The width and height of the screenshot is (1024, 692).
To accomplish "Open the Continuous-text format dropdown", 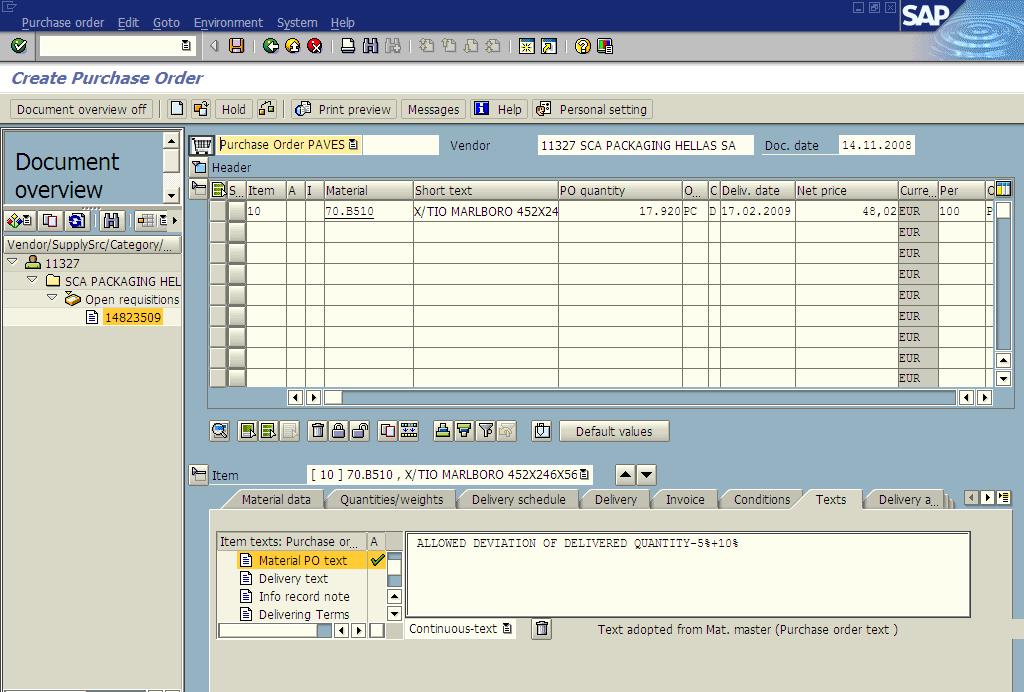I will pos(507,629).
